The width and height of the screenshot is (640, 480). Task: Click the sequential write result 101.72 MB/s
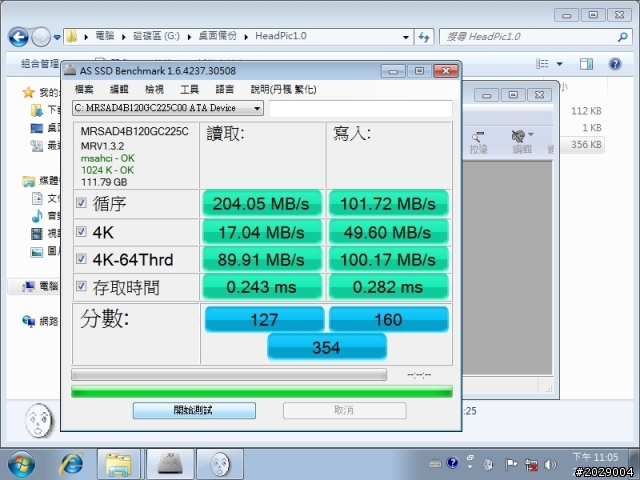tap(389, 203)
